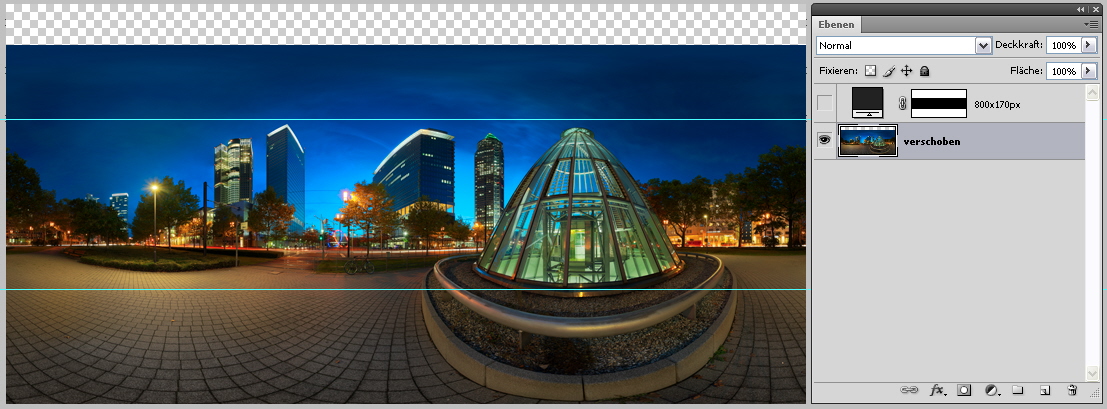Expand the Deckkraft opacity slider arrow
Viewport: 1107px width, 409px height.
(x=1088, y=46)
